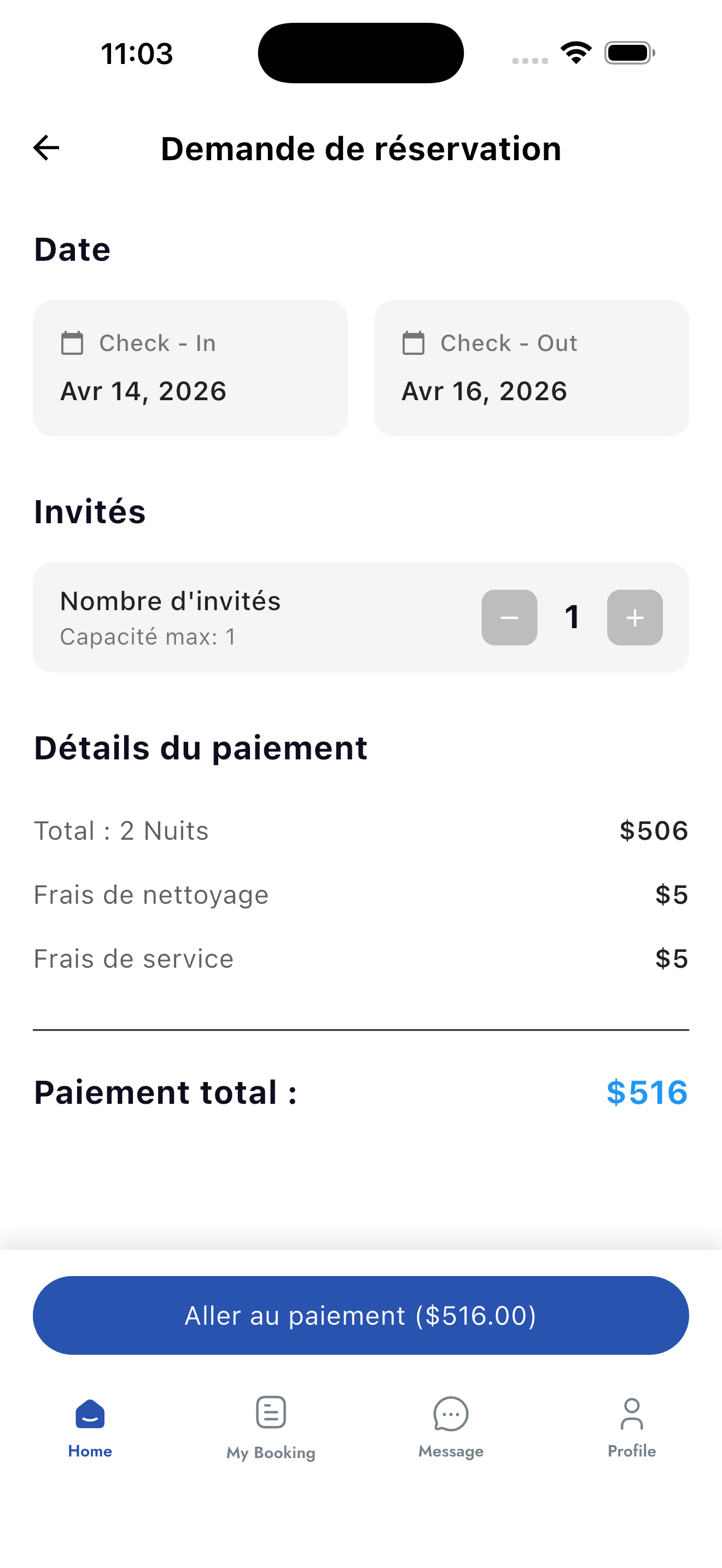
Task: Open the Check - In date picker
Action: pyautogui.click(x=190, y=367)
